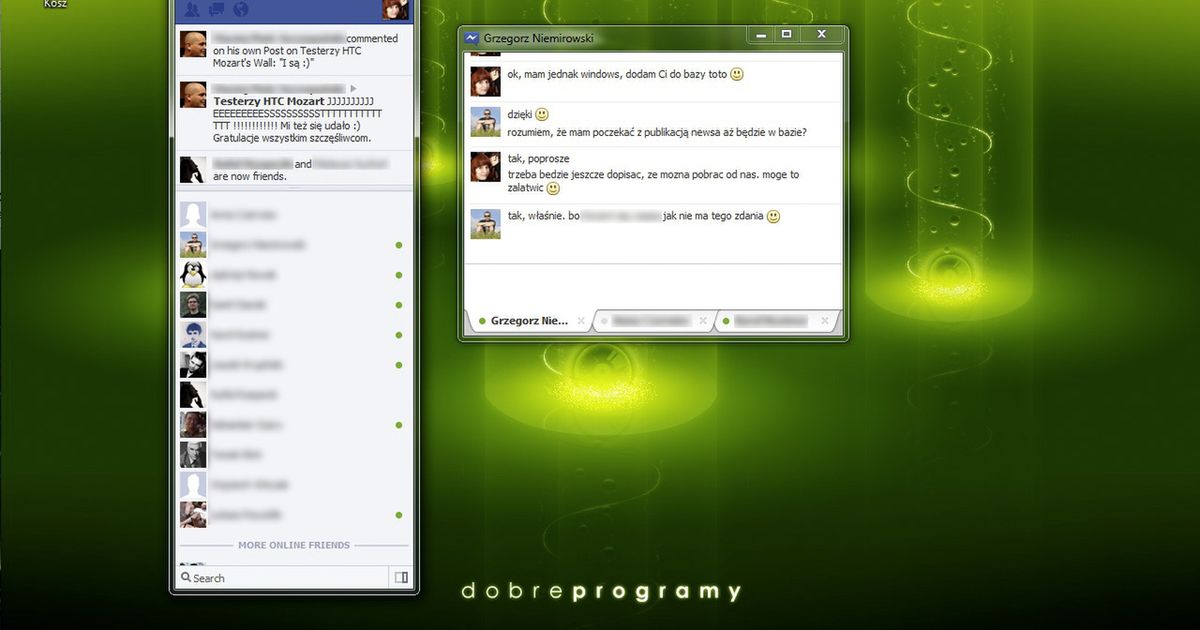The image size is (1200, 630).
Task: Open the Kosz recycle bin on the desktop
Action: [55, 3]
